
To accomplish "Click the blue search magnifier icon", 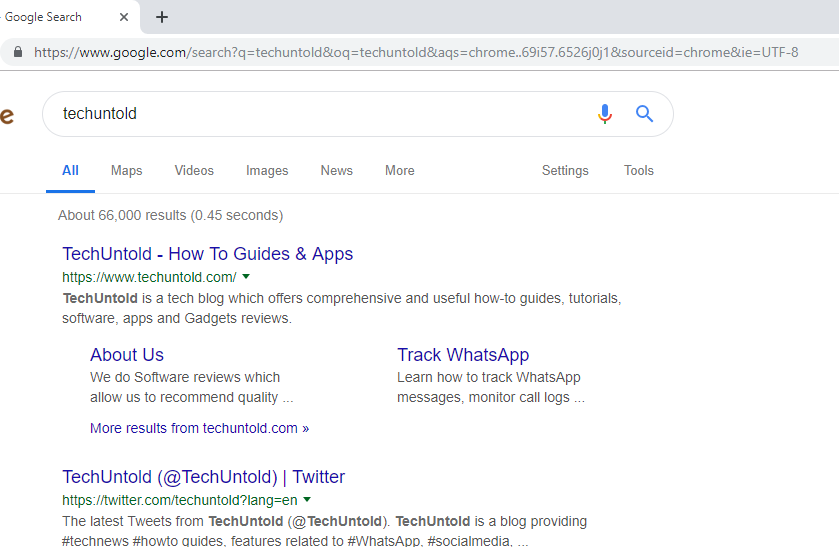I will click(644, 113).
